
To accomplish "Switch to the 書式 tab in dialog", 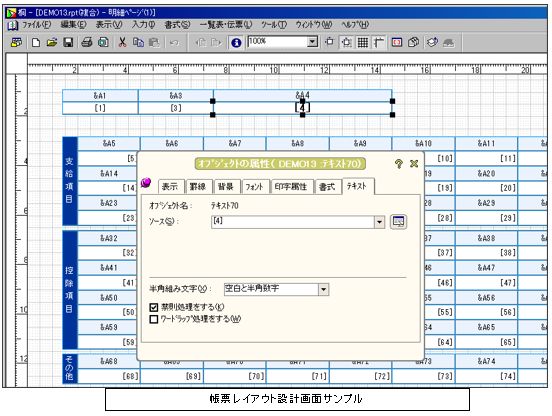I will 327,187.
